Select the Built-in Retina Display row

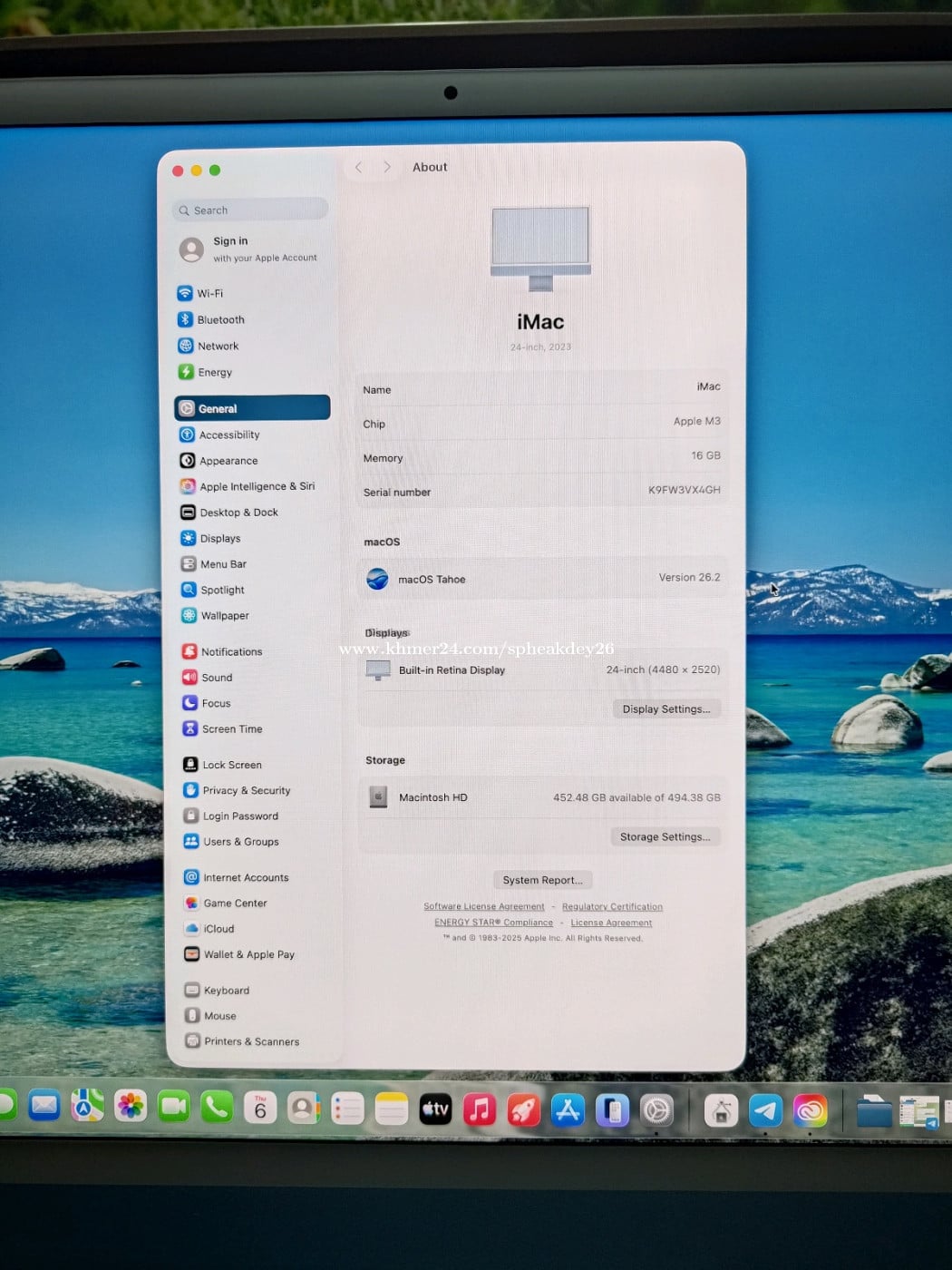[x=543, y=670]
